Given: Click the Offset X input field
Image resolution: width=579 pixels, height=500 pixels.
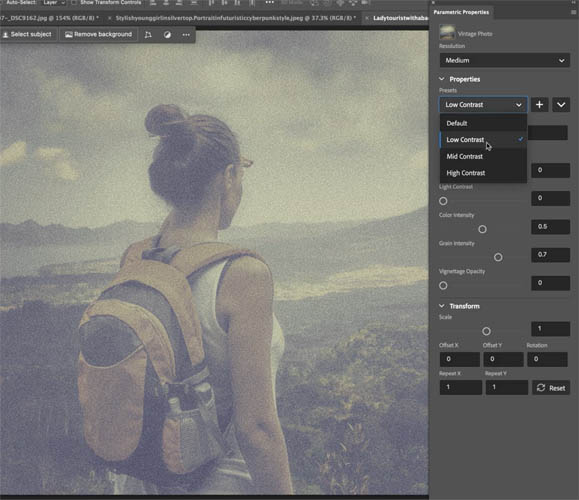Looking at the screenshot, I should click(x=460, y=359).
